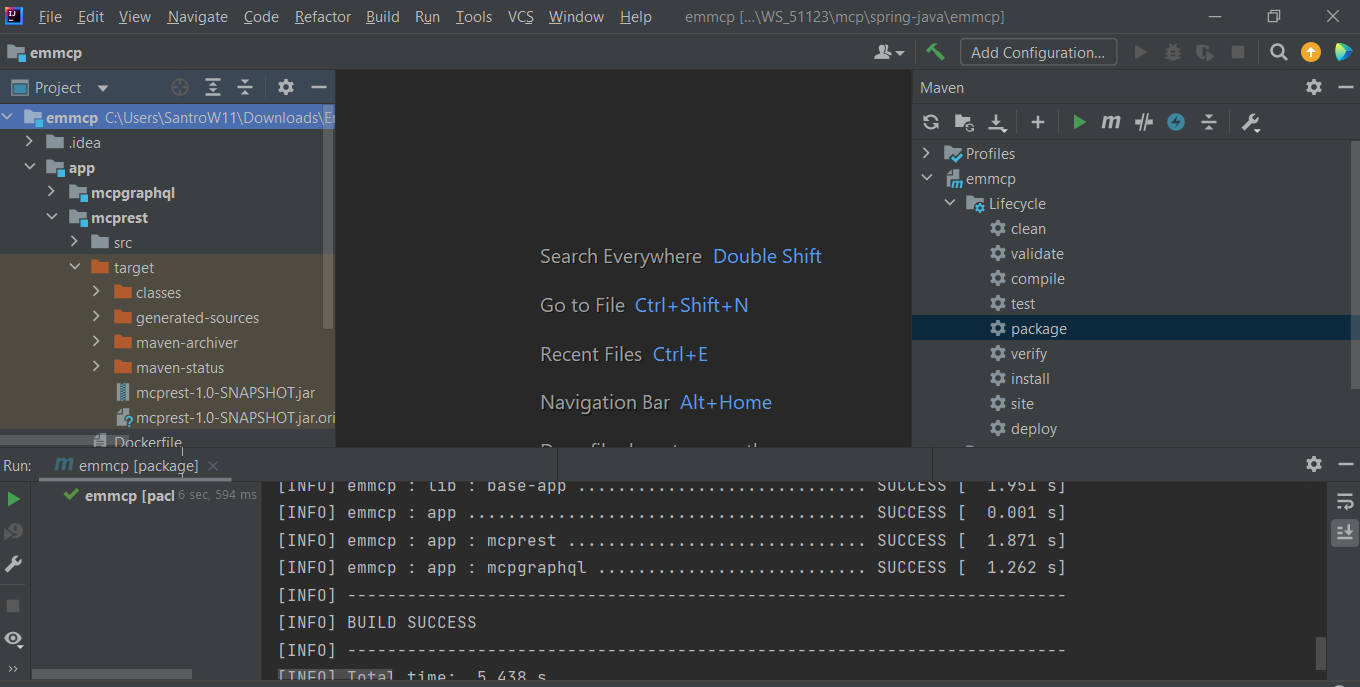This screenshot has height=687, width=1360.
Task: Generate sources and update folders in Maven
Action: coord(964,122)
